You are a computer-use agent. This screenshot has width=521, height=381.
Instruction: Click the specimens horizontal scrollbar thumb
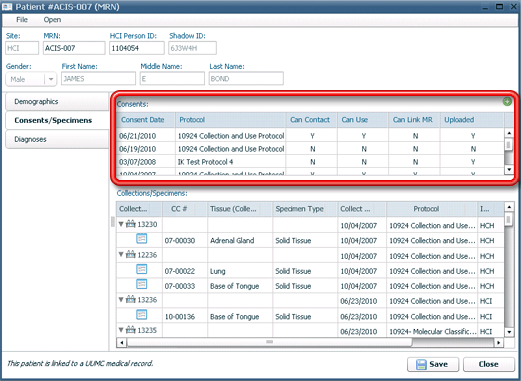269,342
